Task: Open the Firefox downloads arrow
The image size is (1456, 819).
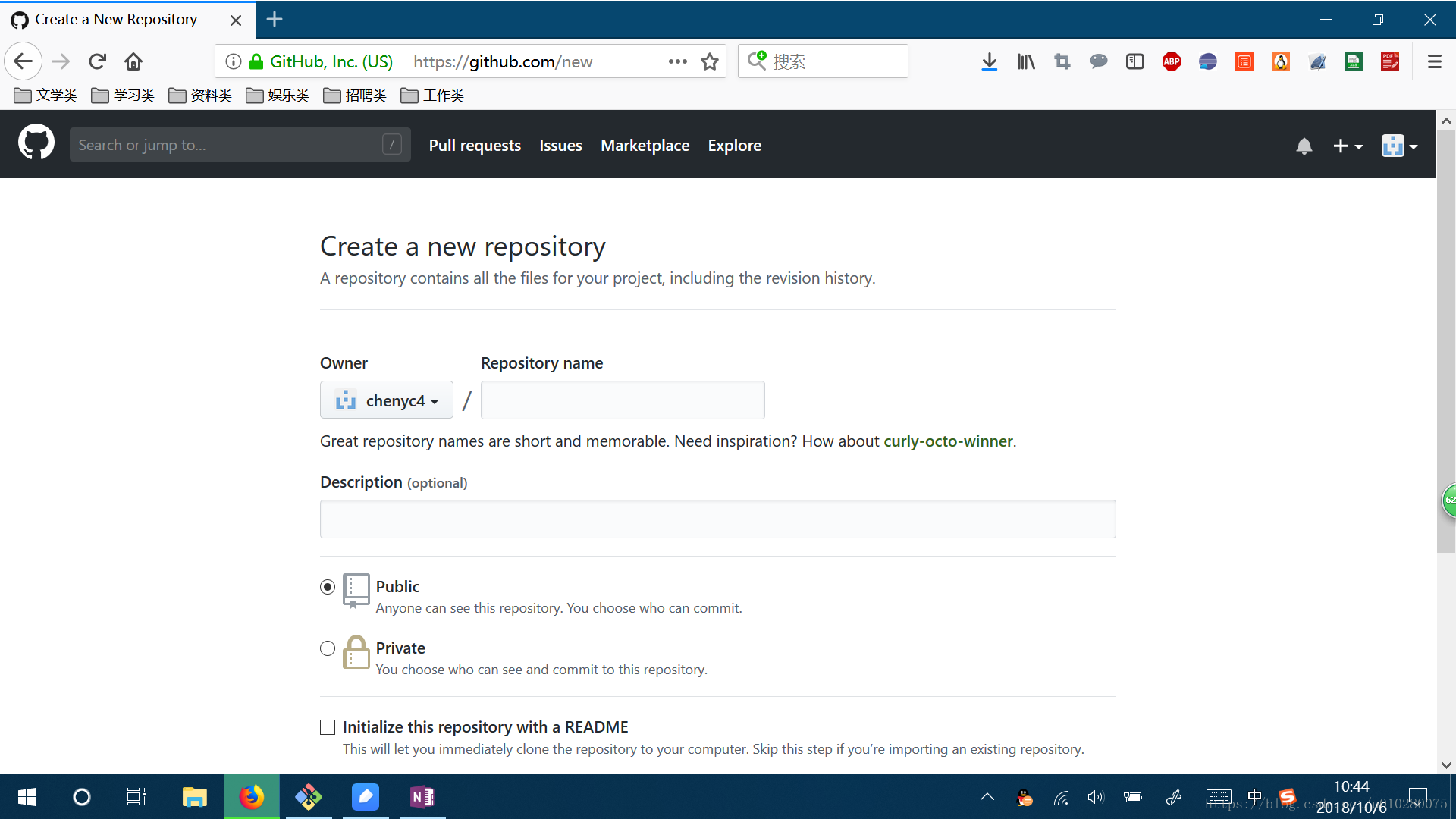Action: (989, 61)
